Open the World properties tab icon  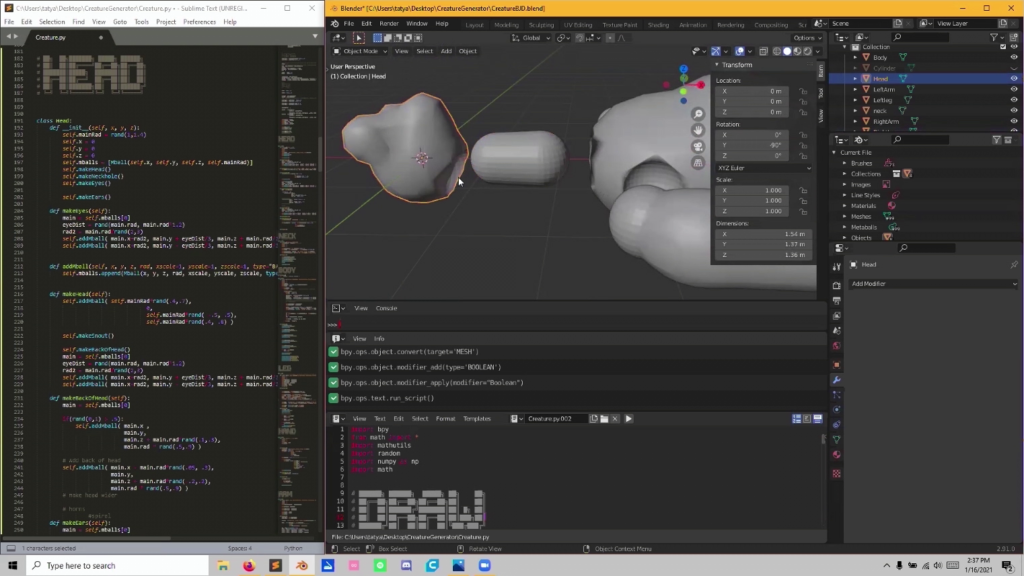tap(837, 345)
